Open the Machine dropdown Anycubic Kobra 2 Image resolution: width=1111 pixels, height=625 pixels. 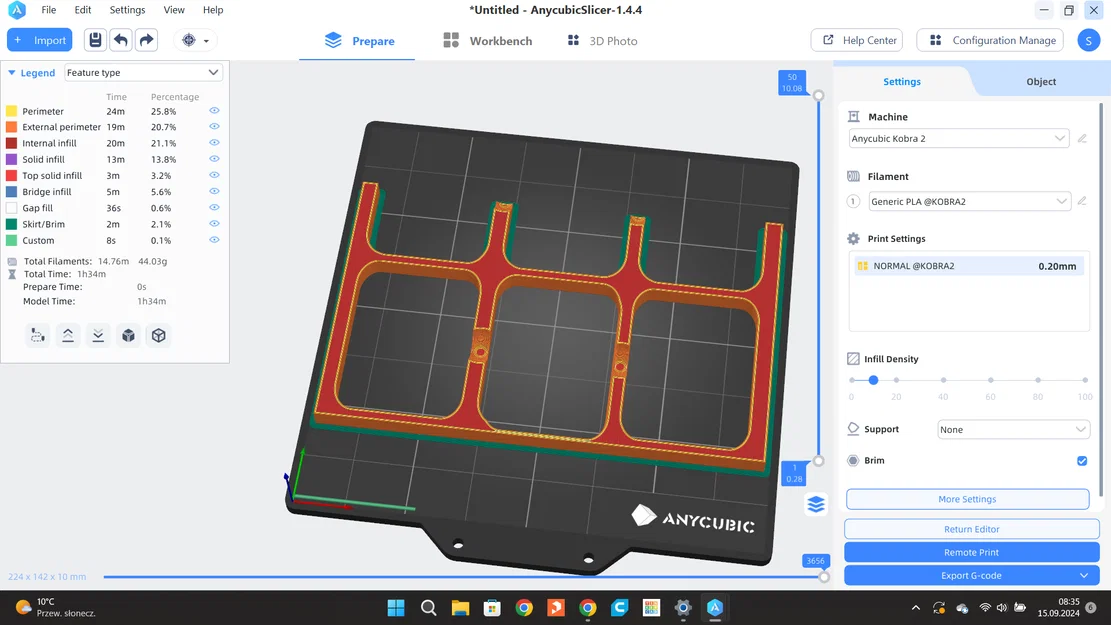(958, 138)
